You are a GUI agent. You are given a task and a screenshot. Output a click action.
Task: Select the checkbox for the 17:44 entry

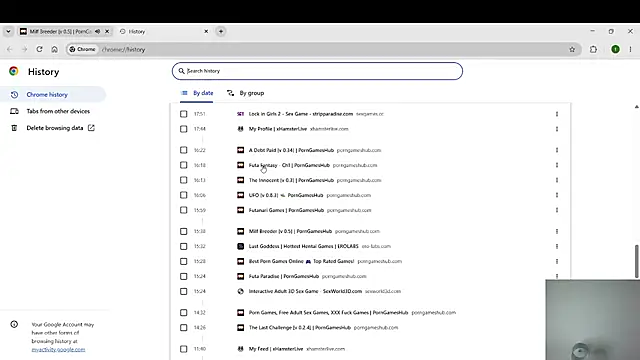[x=184, y=129]
